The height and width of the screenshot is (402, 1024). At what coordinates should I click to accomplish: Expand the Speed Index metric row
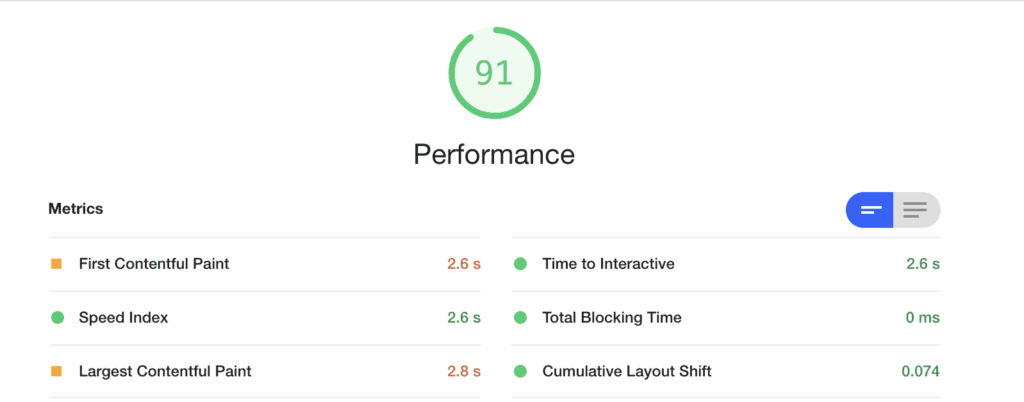pyautogui.click(x=264, y=318)
